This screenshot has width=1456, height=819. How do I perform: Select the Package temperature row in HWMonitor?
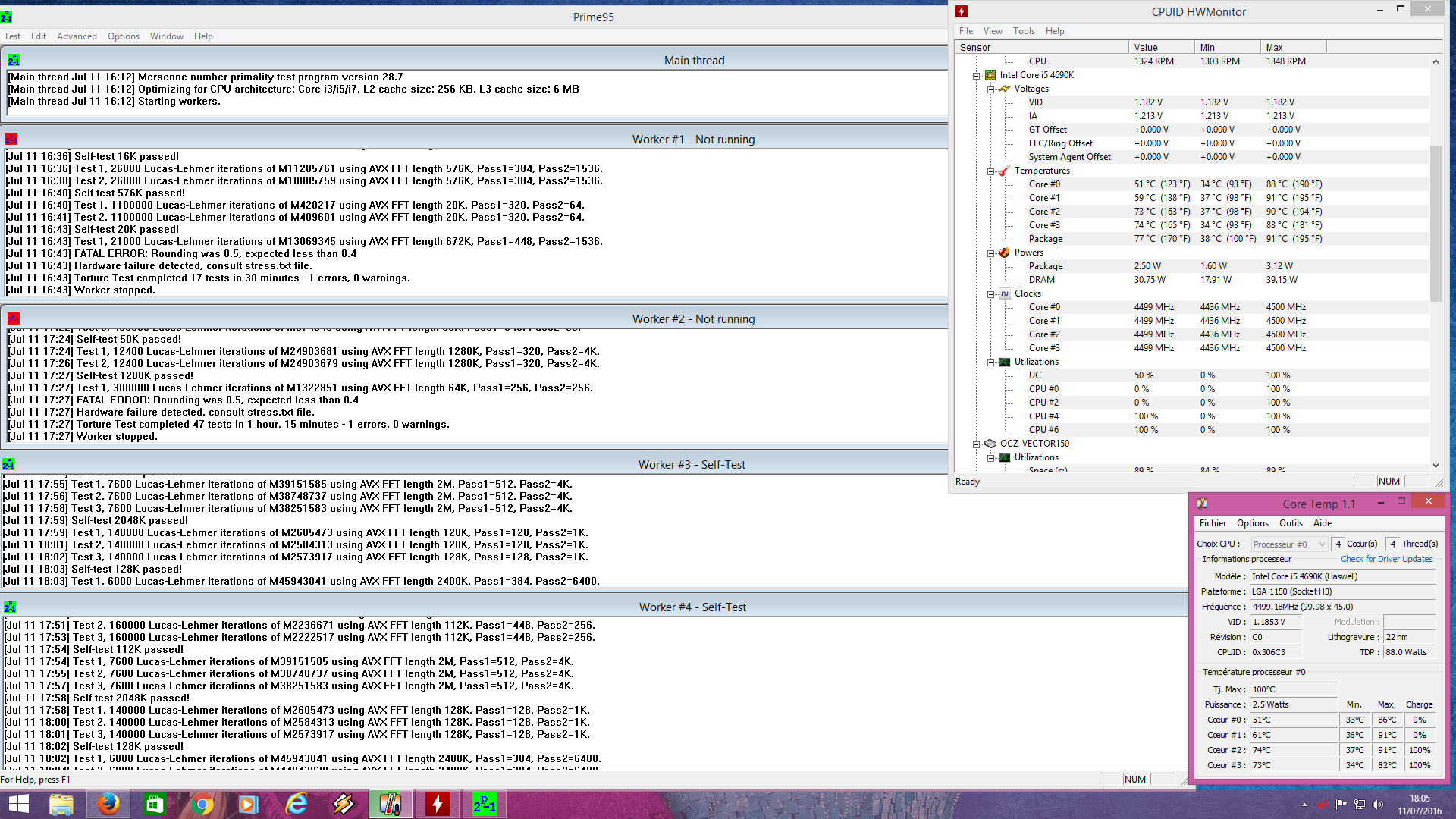[1193, 239]
